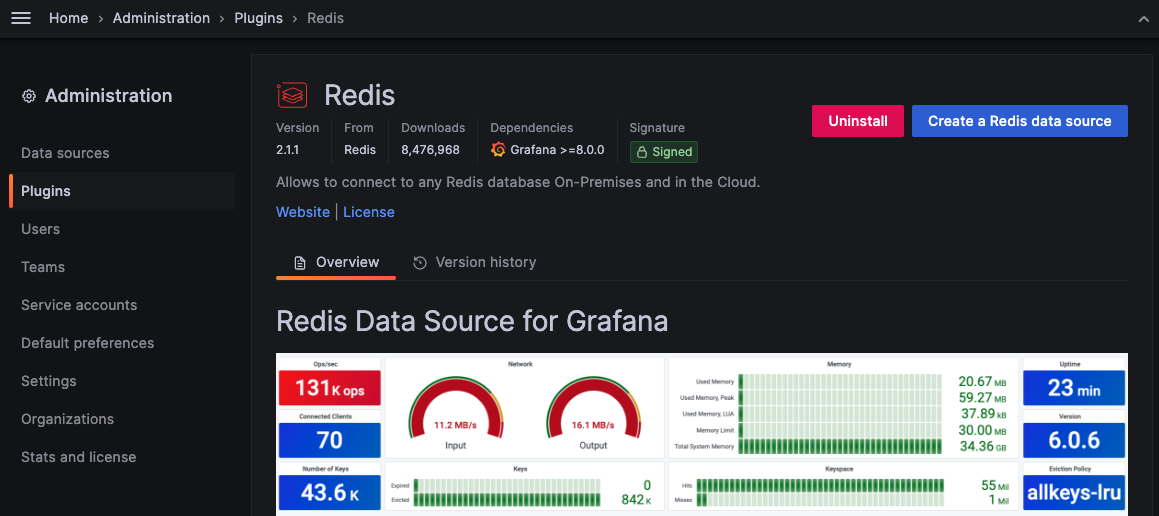Open the plugin License link
Screen dimensions: 1159x516
(369, 212)
